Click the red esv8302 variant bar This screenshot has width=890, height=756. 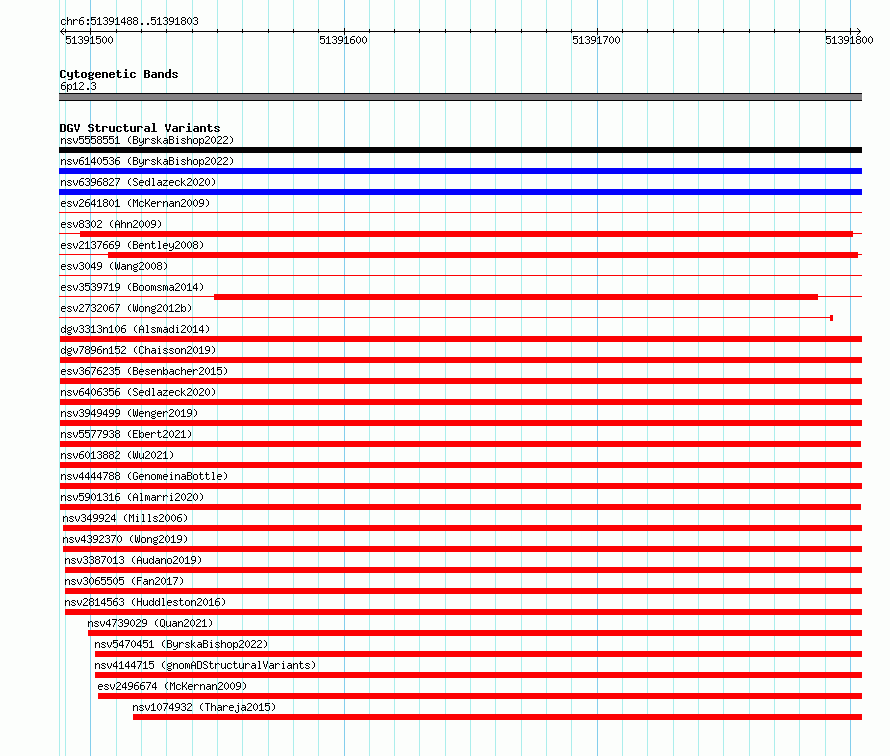point(466,234)
